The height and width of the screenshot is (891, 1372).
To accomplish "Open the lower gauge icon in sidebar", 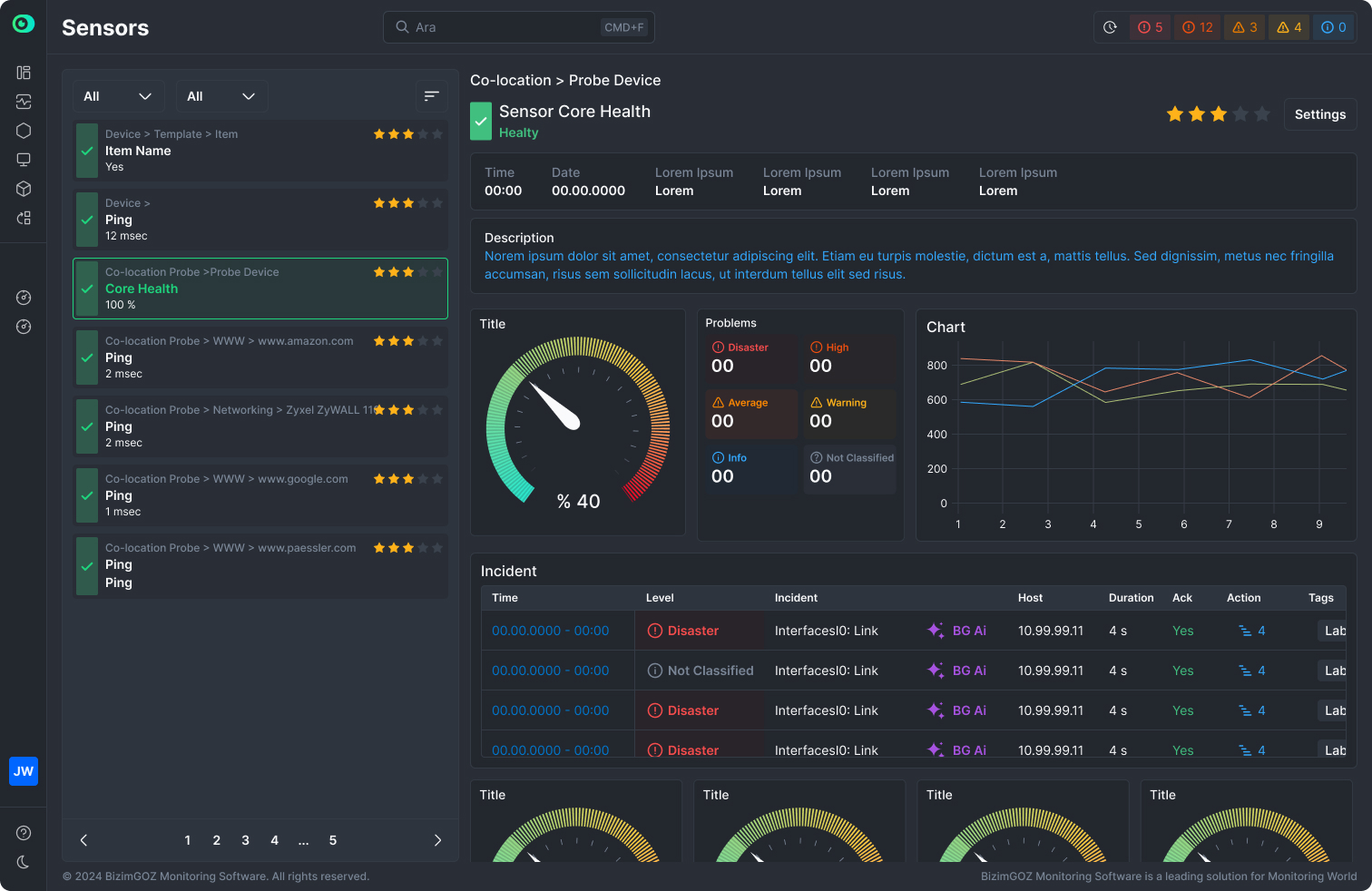I will tap(24, 327).
